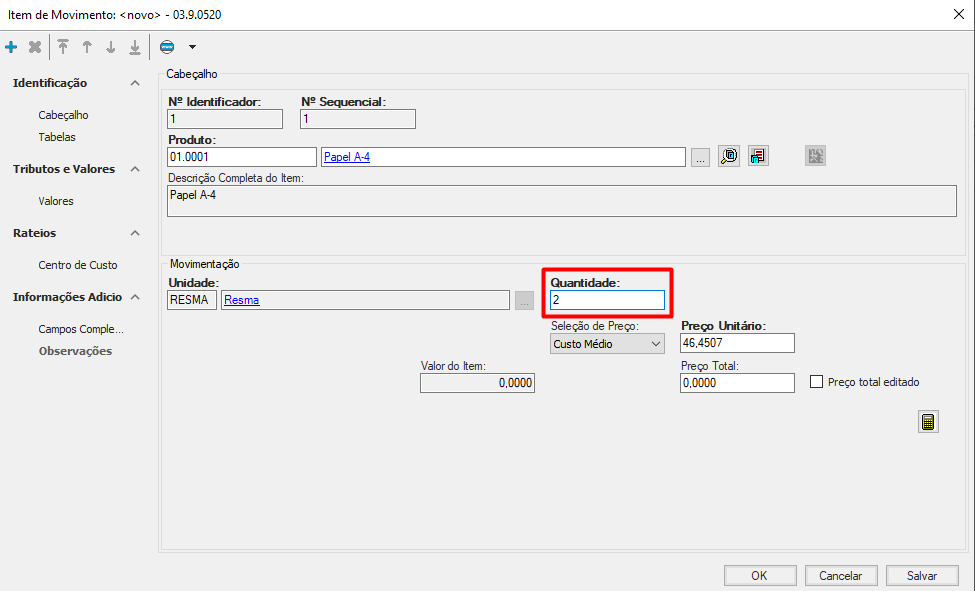
Task: Collapse the Identificação section
Action: (135, 83)
